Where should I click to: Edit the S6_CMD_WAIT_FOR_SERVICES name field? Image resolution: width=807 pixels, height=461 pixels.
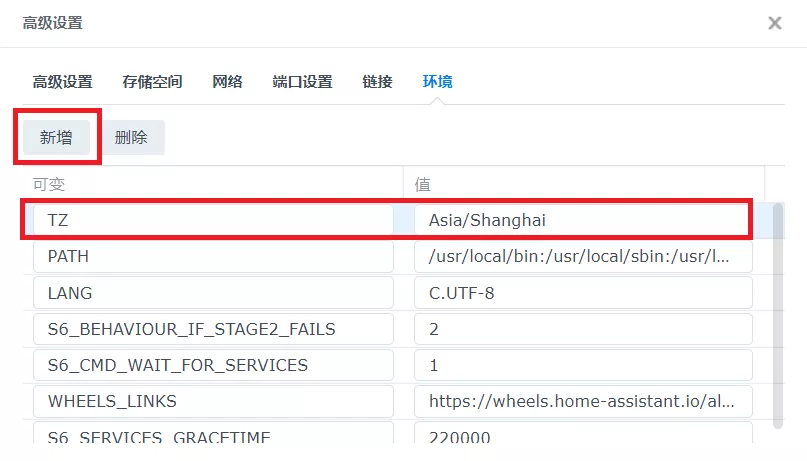click(x=214, y=365)
